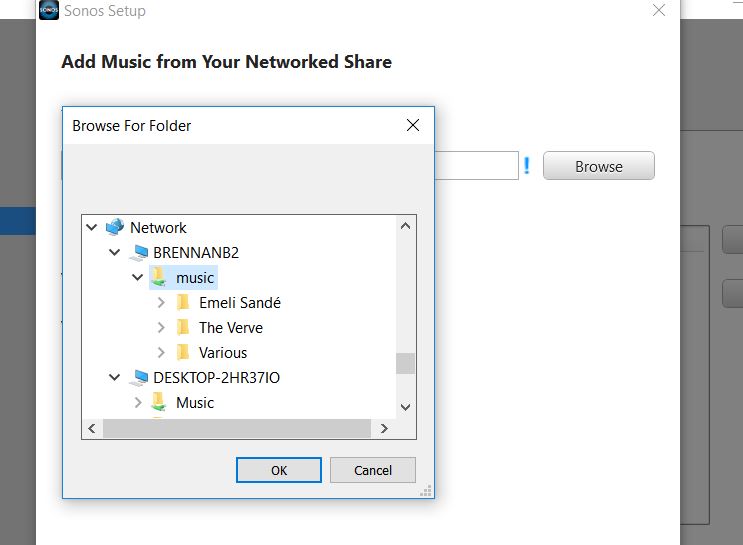Click the horizontal scrollbar left arrow
743x545 pixels.
92,428
